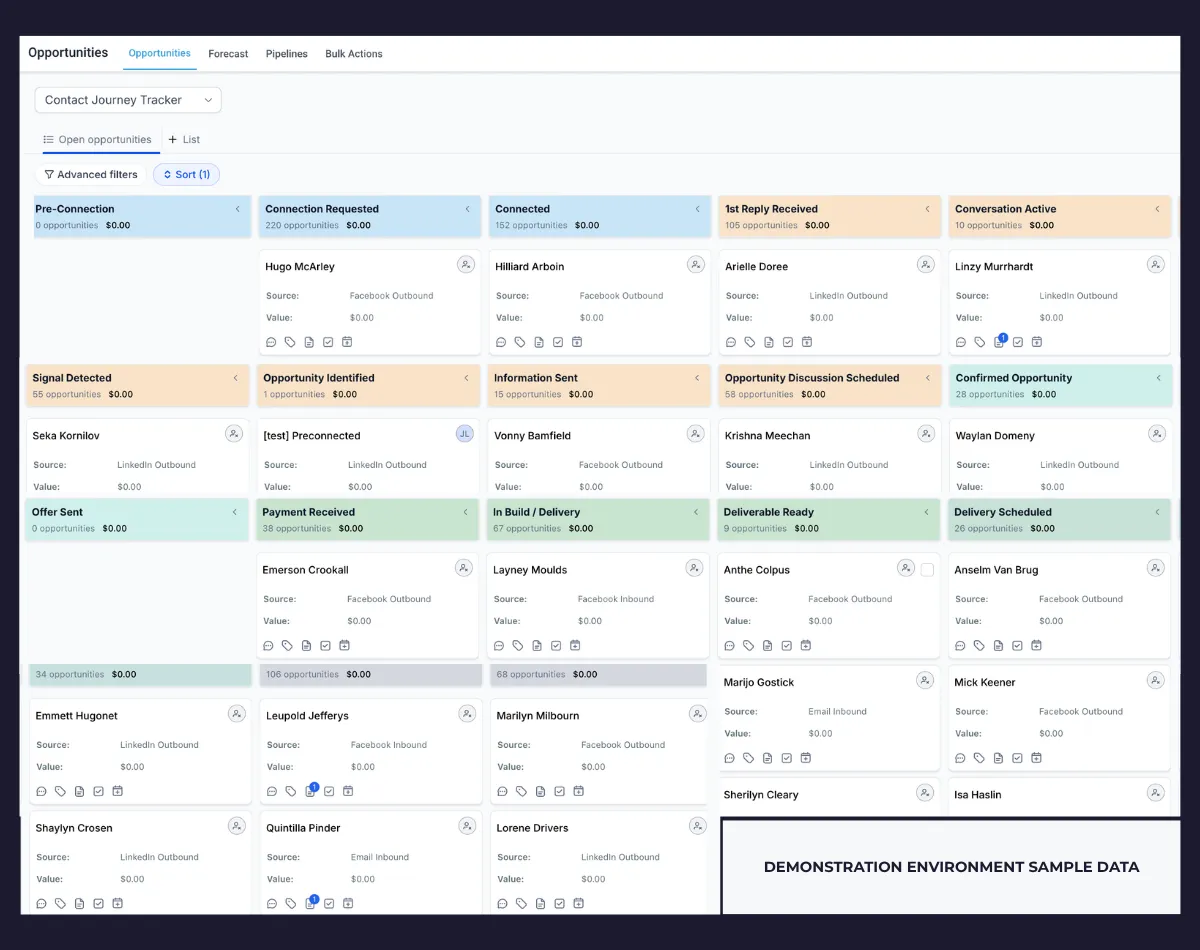Collapse the Payment Received stage column

click(466, 512)
